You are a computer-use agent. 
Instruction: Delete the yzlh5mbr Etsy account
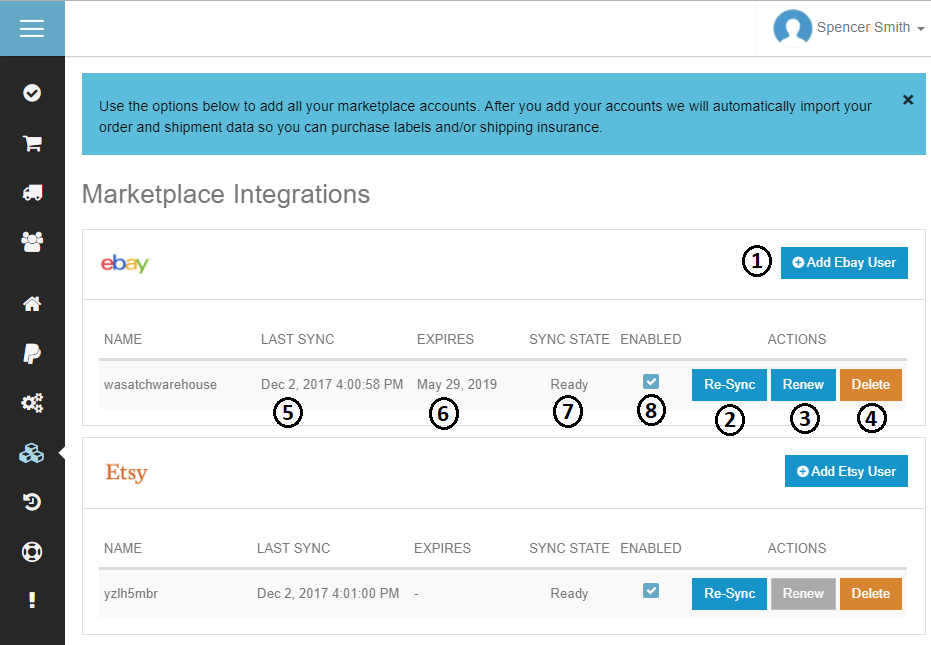pos(870,594)
